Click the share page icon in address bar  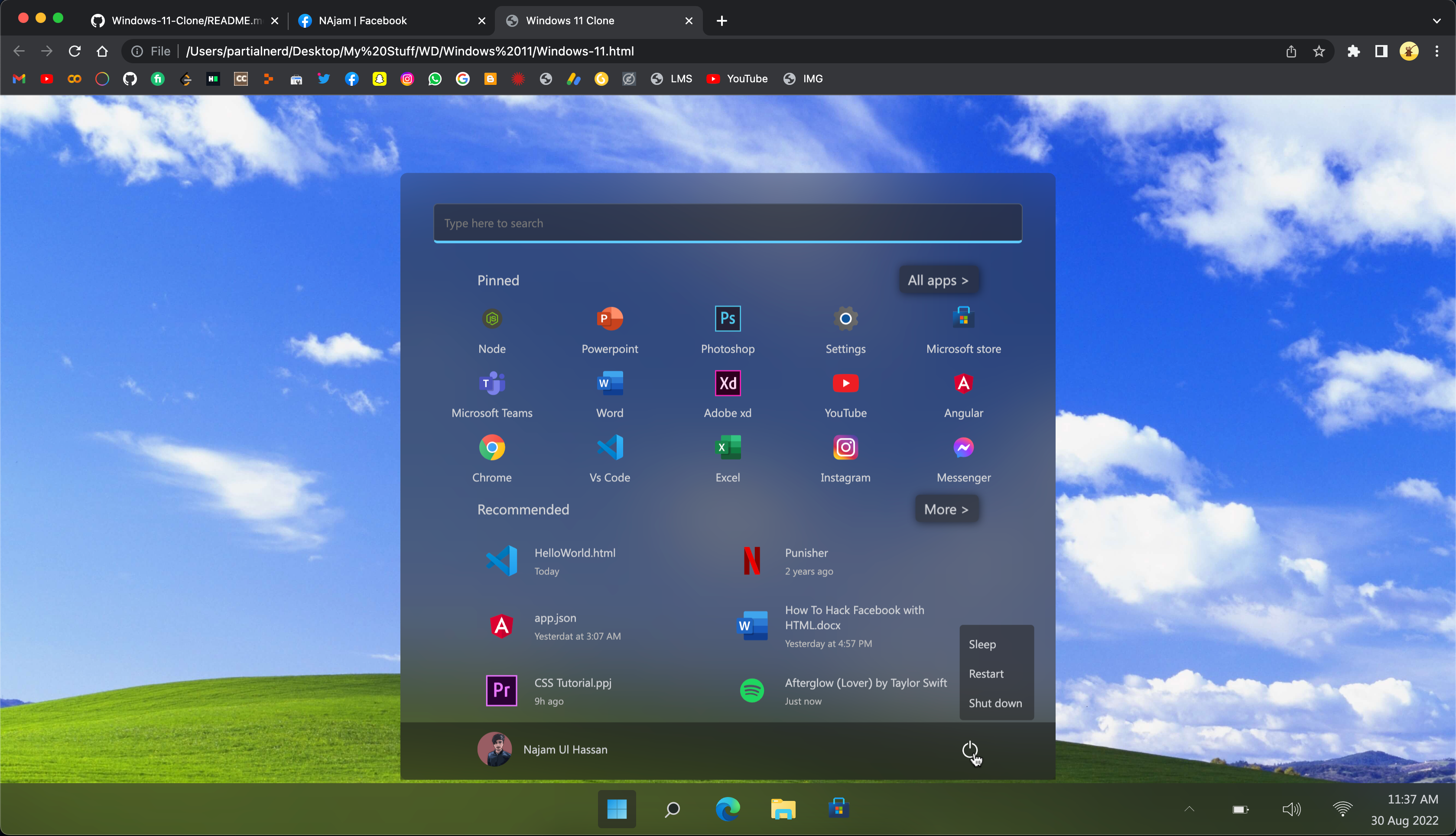(x=1291, y=51)
